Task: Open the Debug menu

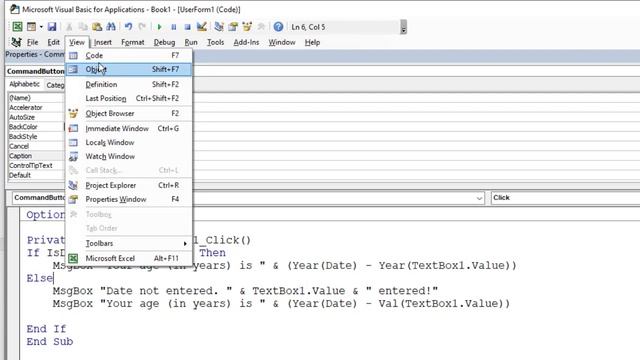Action: pyautogui.click(x=164, y=42)
